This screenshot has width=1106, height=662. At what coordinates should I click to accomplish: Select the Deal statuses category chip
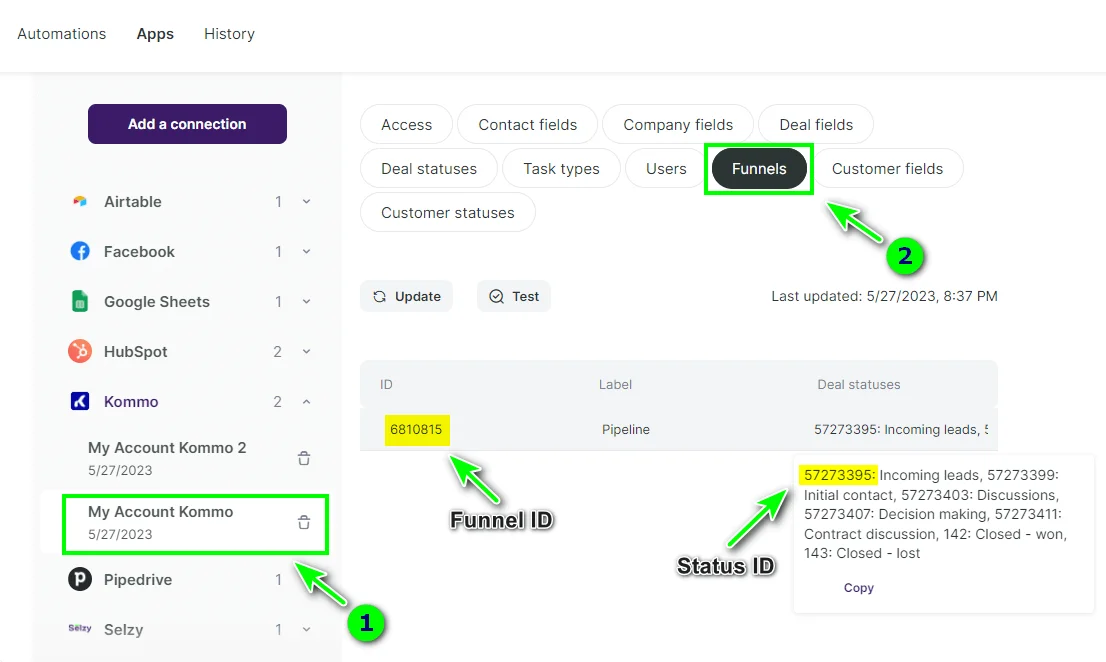click(428, 168)
